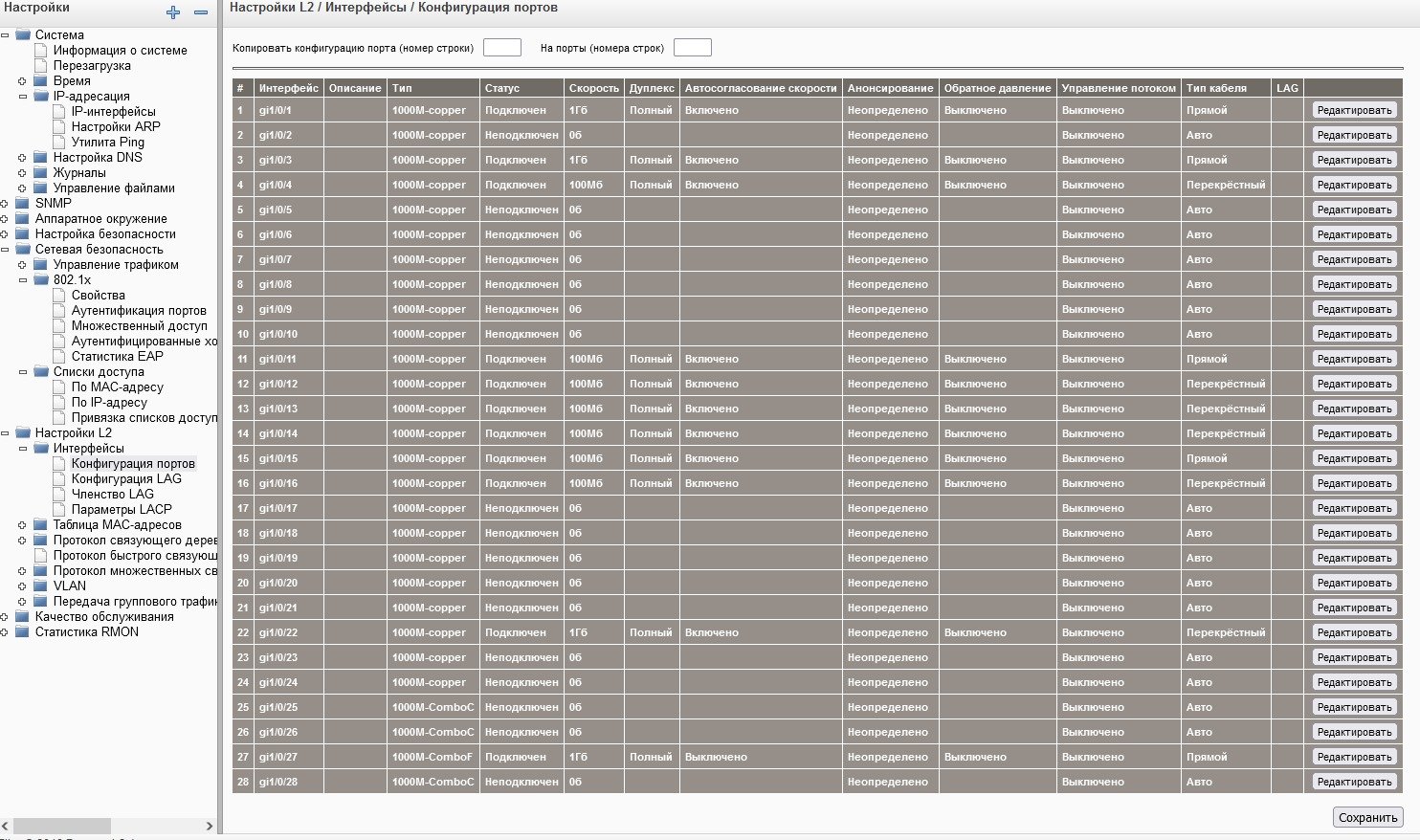Click the page icon next to По MAC-адресу
This screenshot has height=840, width=1420.
59,387
